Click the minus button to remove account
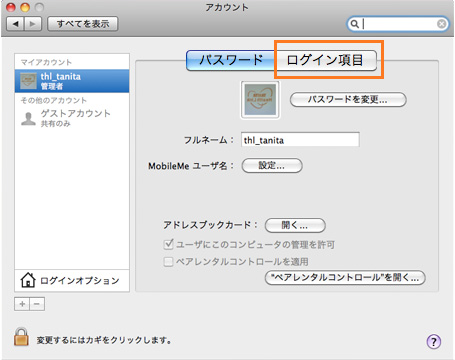Viewport: 455px width, 360px height. tap(37, 304)
